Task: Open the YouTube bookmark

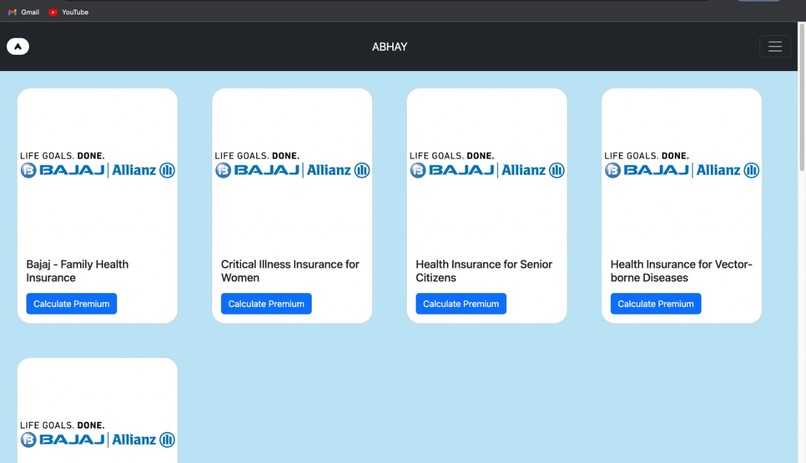Action: point(68,12)
